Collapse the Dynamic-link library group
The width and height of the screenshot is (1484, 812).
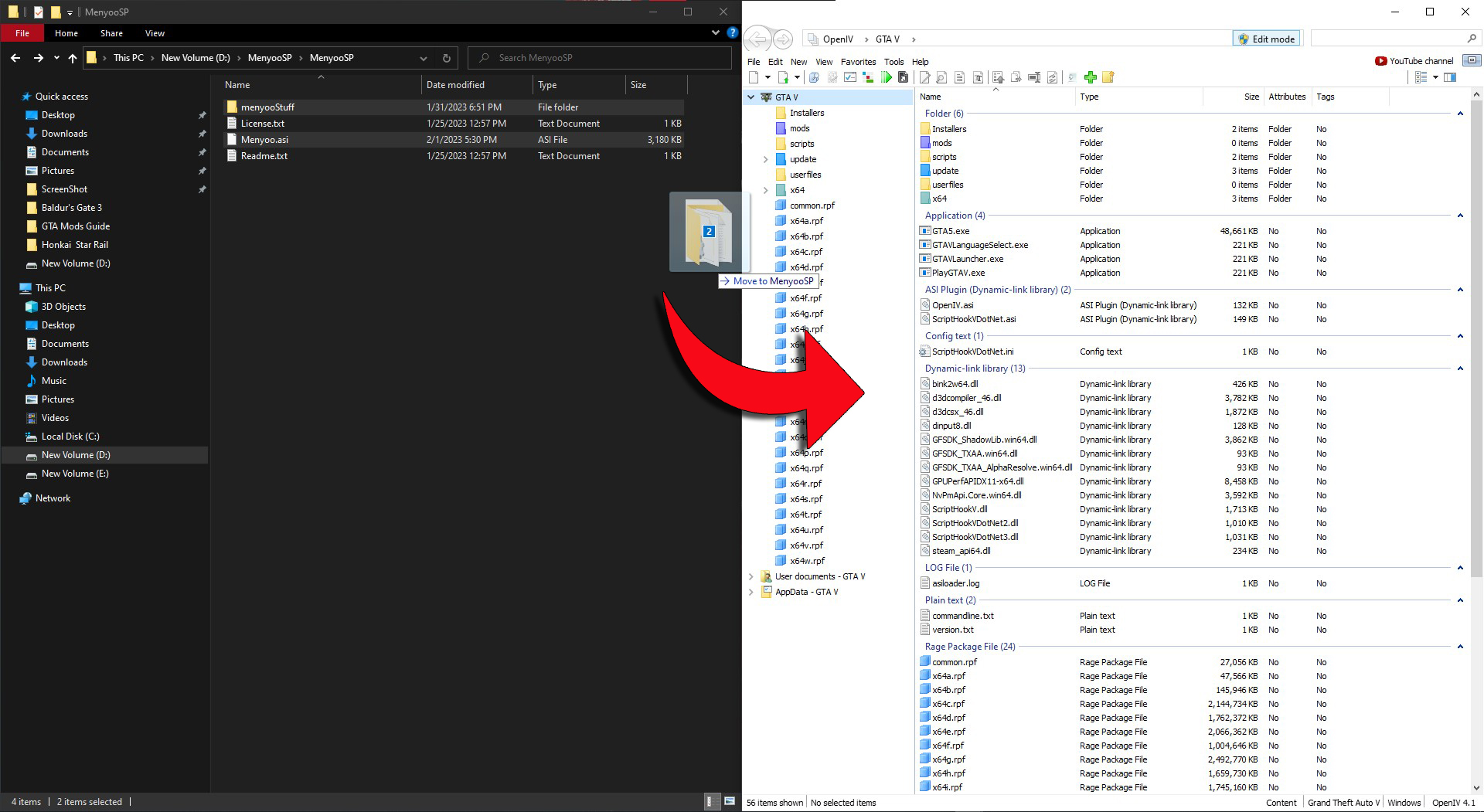coord(1460,369)
